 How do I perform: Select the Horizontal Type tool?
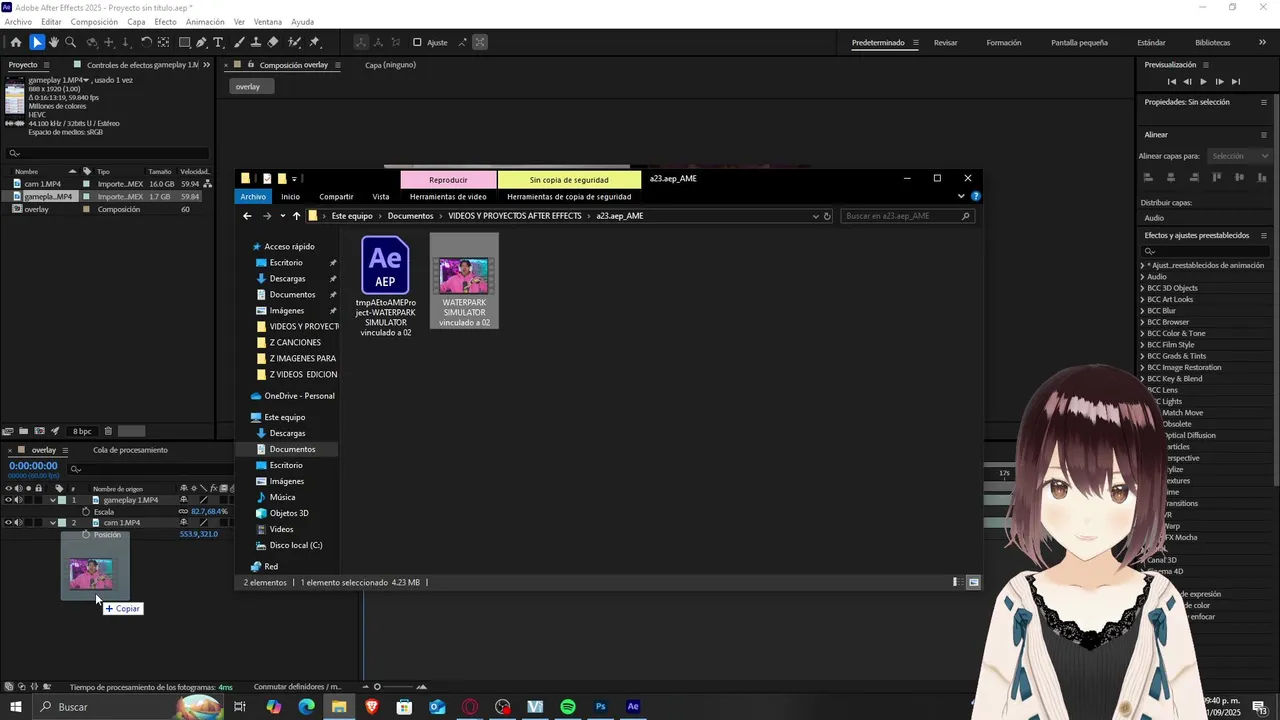[219, 42]
